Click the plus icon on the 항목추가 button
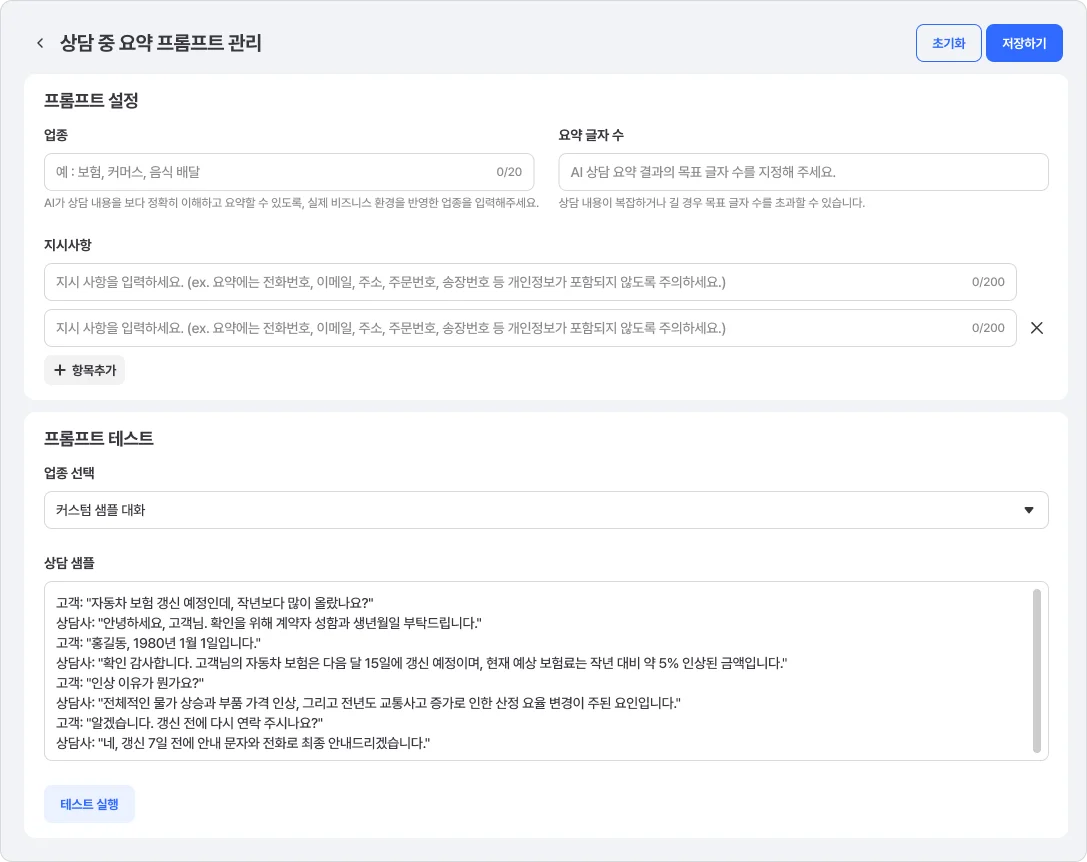Screen dimensions: 1087x862 coord(60,370)
